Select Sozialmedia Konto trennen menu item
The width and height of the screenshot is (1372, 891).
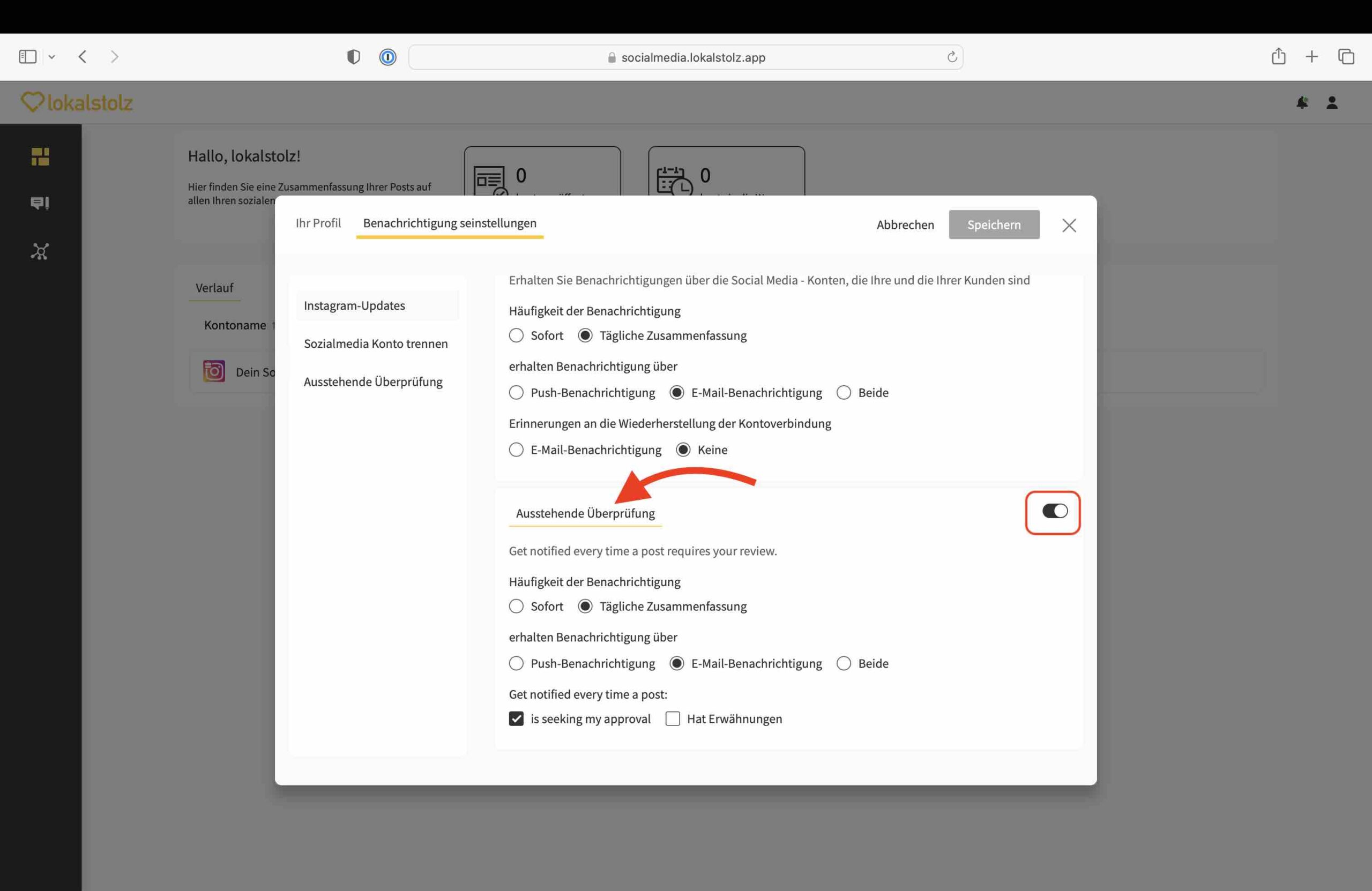click(x=375, y=343)
